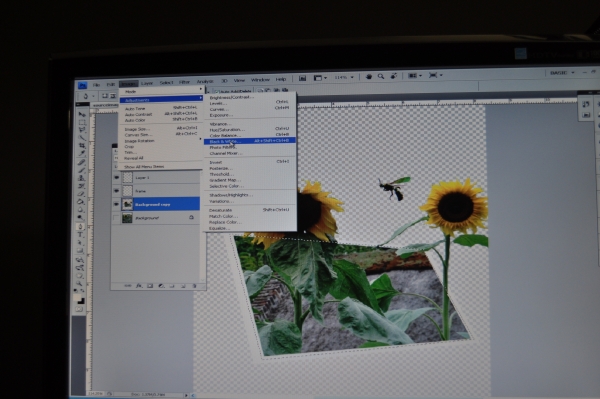Click the fx layer style icon
600x399 pixels.
pyautogui.click(x=139, y=286)
